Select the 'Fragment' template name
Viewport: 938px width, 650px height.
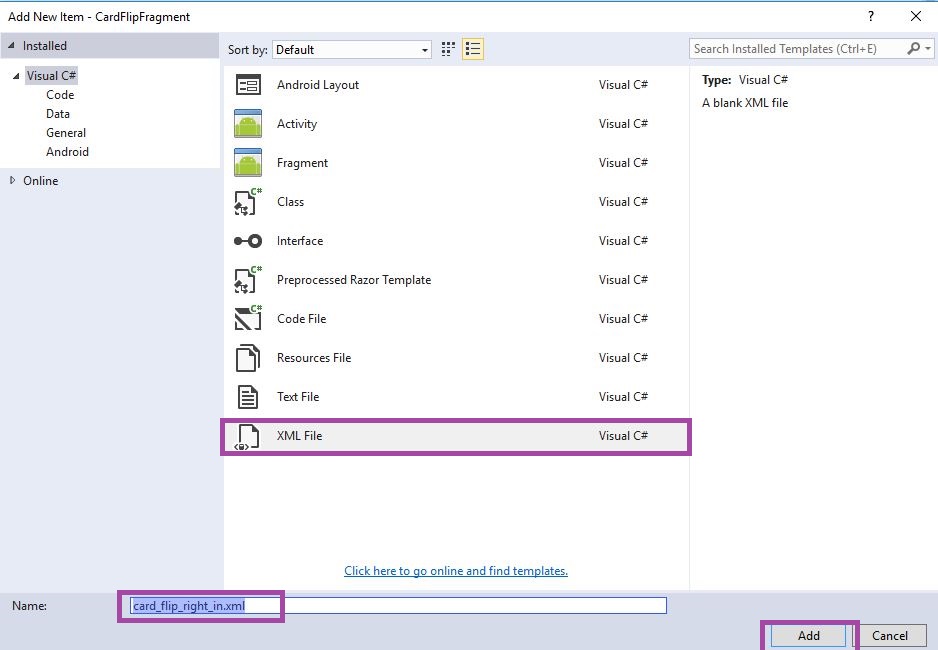point(302,163)
